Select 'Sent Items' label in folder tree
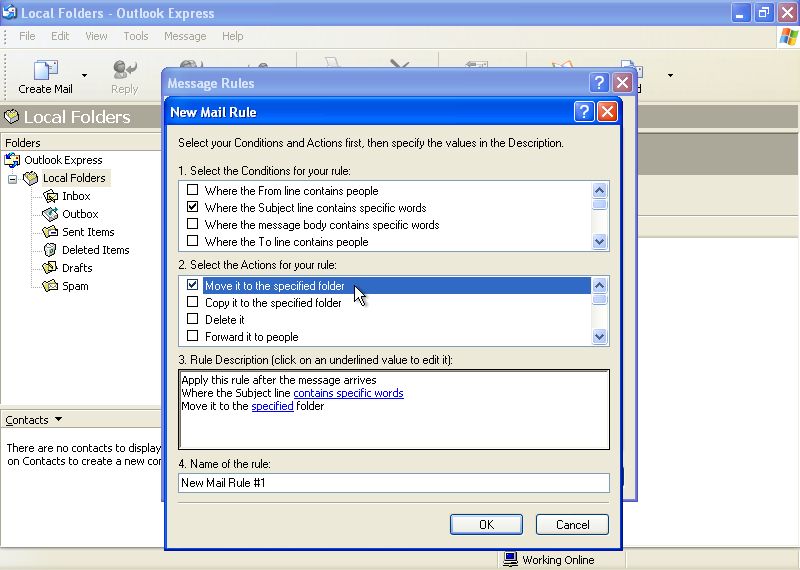The width and height of the screenshot is (800, 570). coord(88,232)
